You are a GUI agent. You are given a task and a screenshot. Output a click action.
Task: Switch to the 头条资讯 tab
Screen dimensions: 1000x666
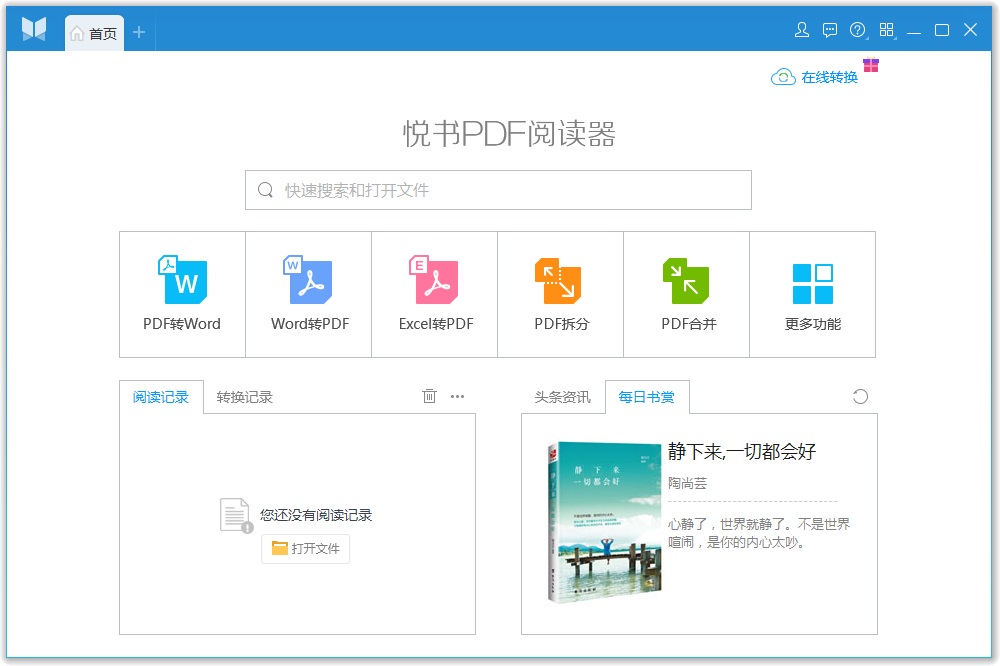[x=562, y=395]
